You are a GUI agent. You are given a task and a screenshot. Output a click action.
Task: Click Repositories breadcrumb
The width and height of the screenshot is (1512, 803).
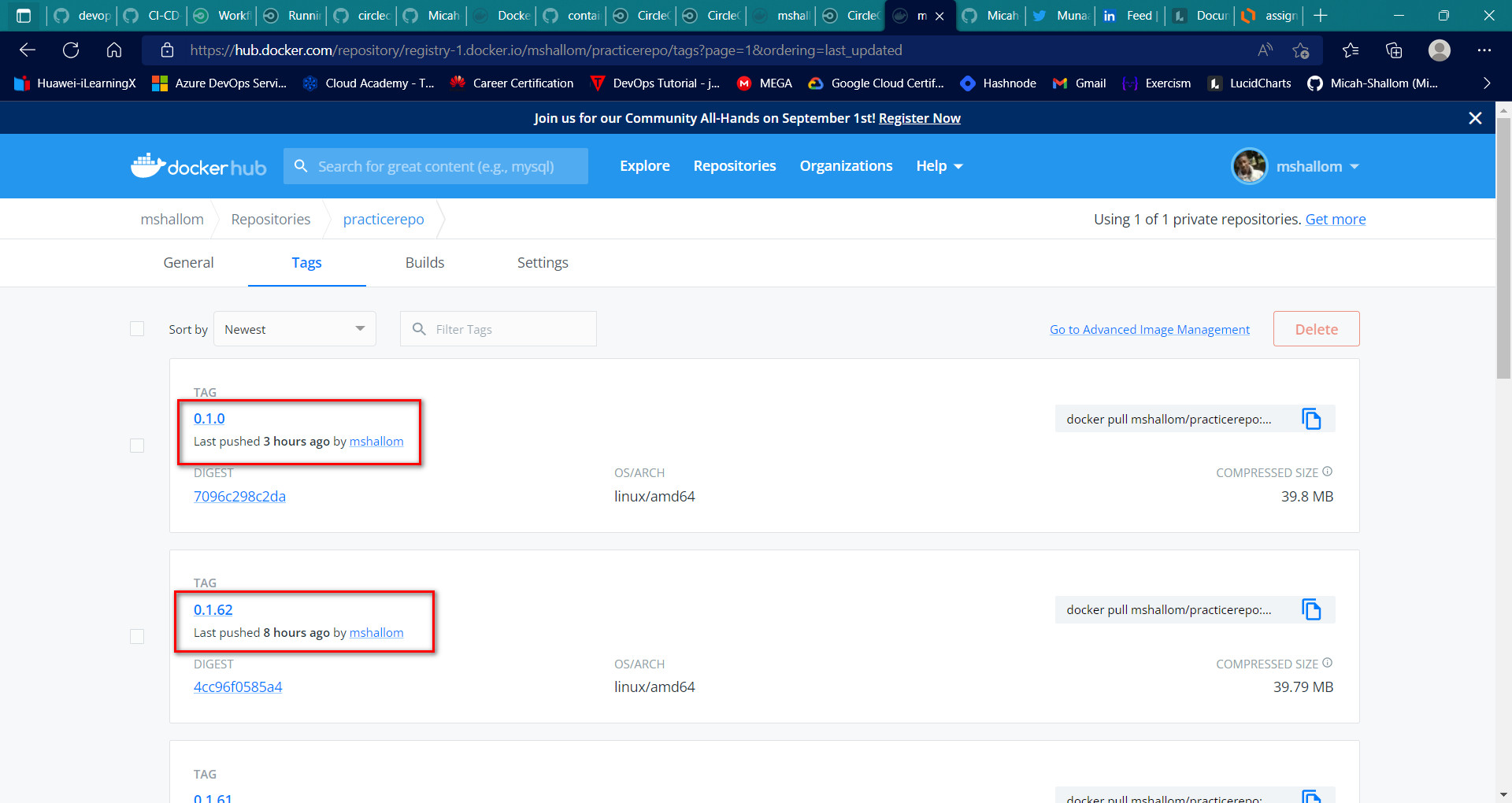[271, 219]
